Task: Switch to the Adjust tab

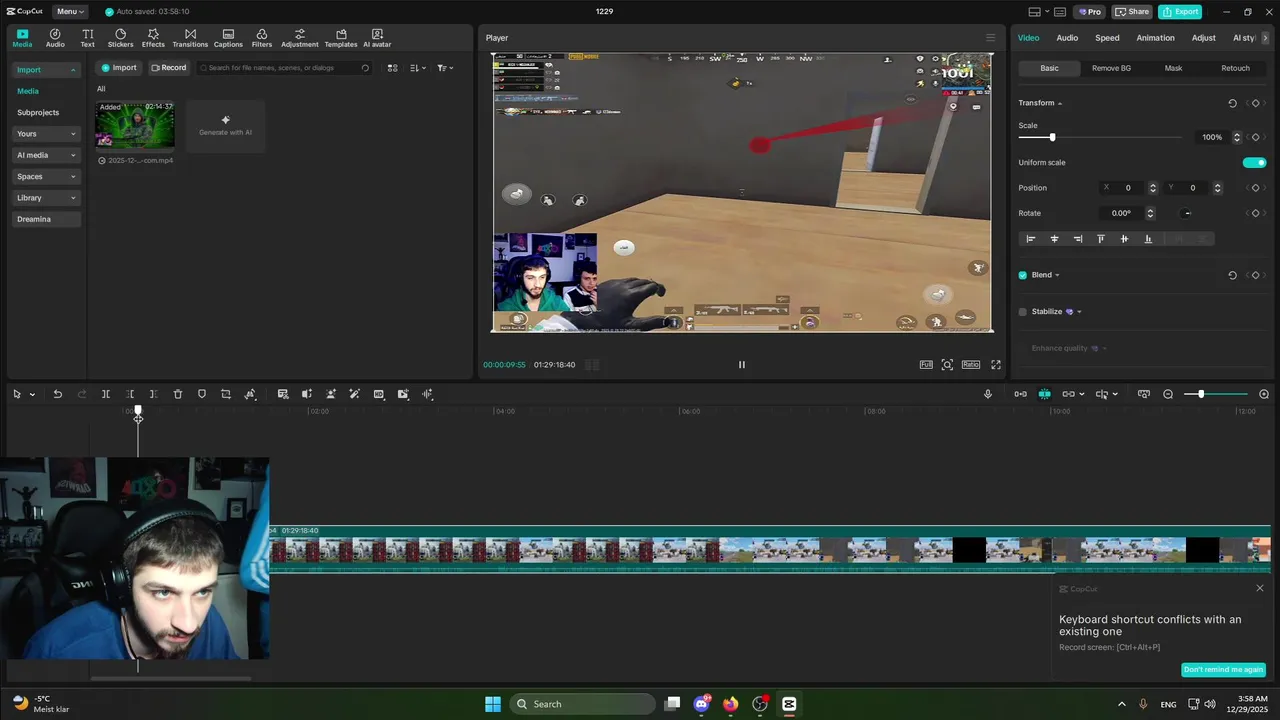Action: point(1204,38)
